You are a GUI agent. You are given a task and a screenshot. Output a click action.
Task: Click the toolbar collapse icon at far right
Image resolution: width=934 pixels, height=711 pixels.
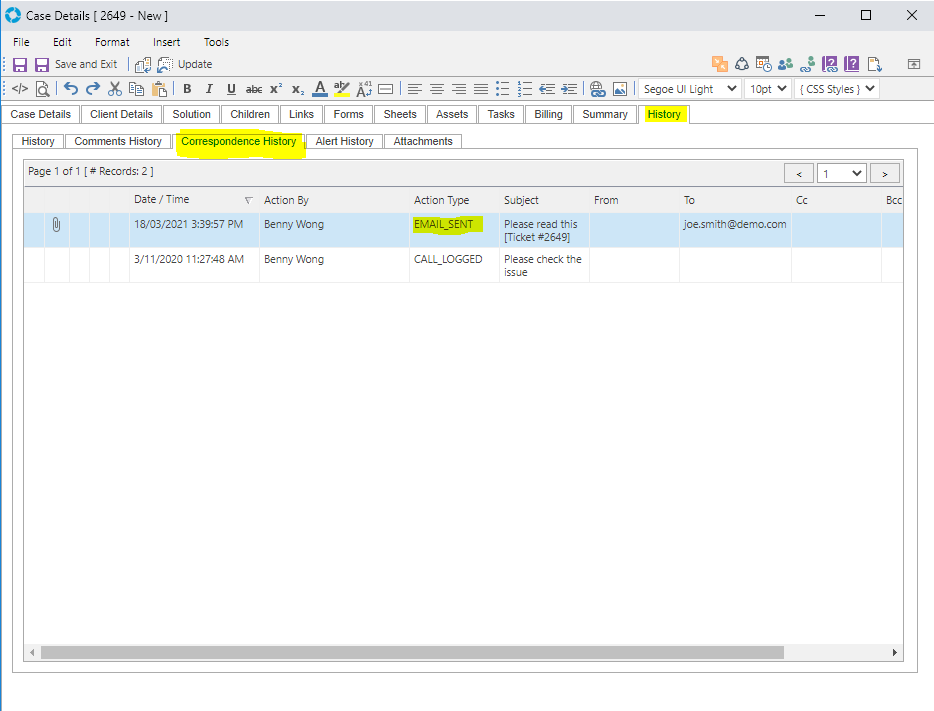914,64
